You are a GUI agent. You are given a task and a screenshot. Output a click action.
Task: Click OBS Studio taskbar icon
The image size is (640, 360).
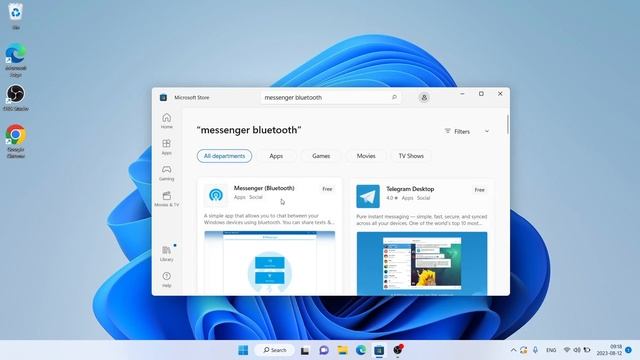click(x=398, y=350)
